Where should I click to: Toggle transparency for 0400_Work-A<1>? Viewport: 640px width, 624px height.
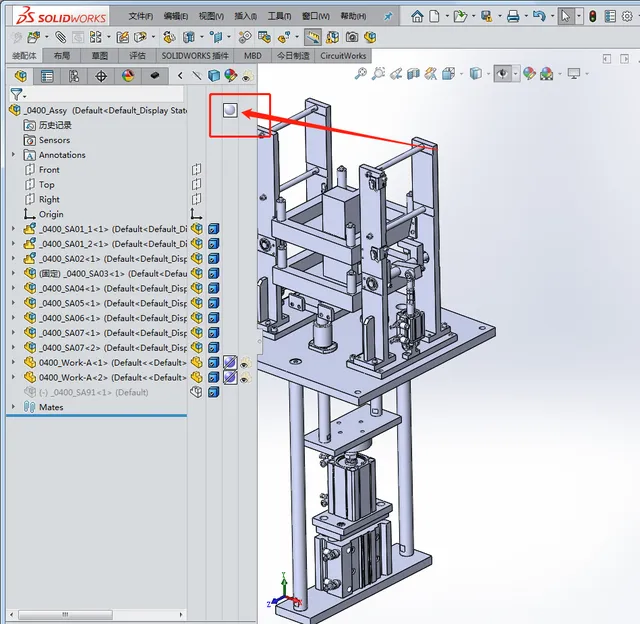[x=230, y=362]
